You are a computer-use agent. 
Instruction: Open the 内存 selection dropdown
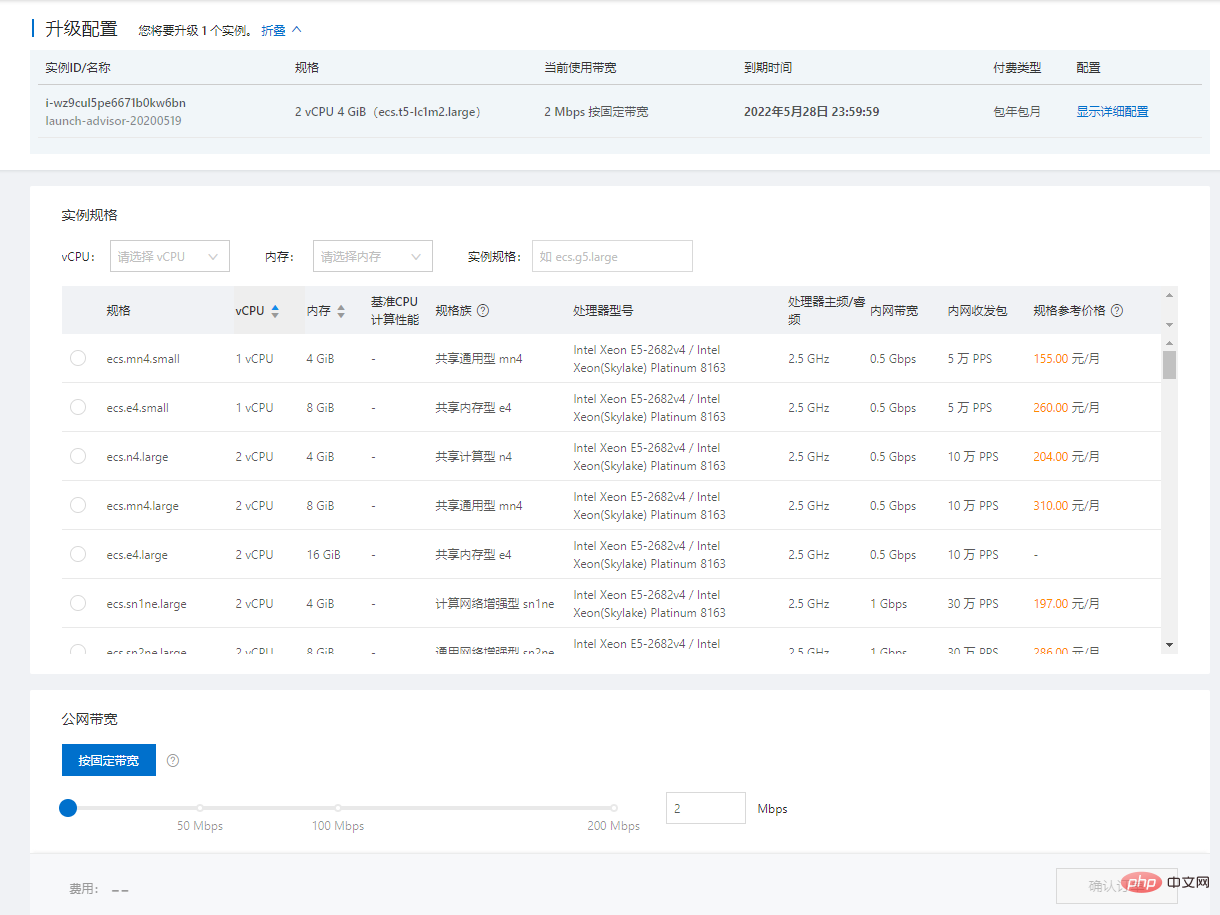tap(373, 256)
